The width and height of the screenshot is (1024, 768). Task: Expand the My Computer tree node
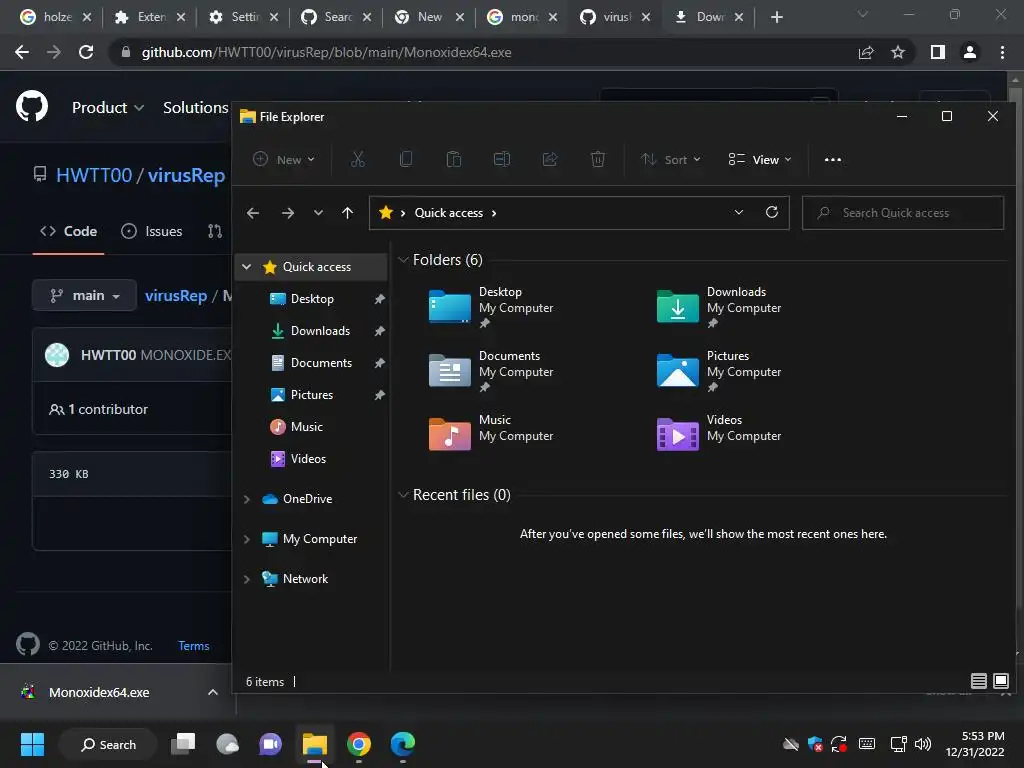click(x=246, y=539)
